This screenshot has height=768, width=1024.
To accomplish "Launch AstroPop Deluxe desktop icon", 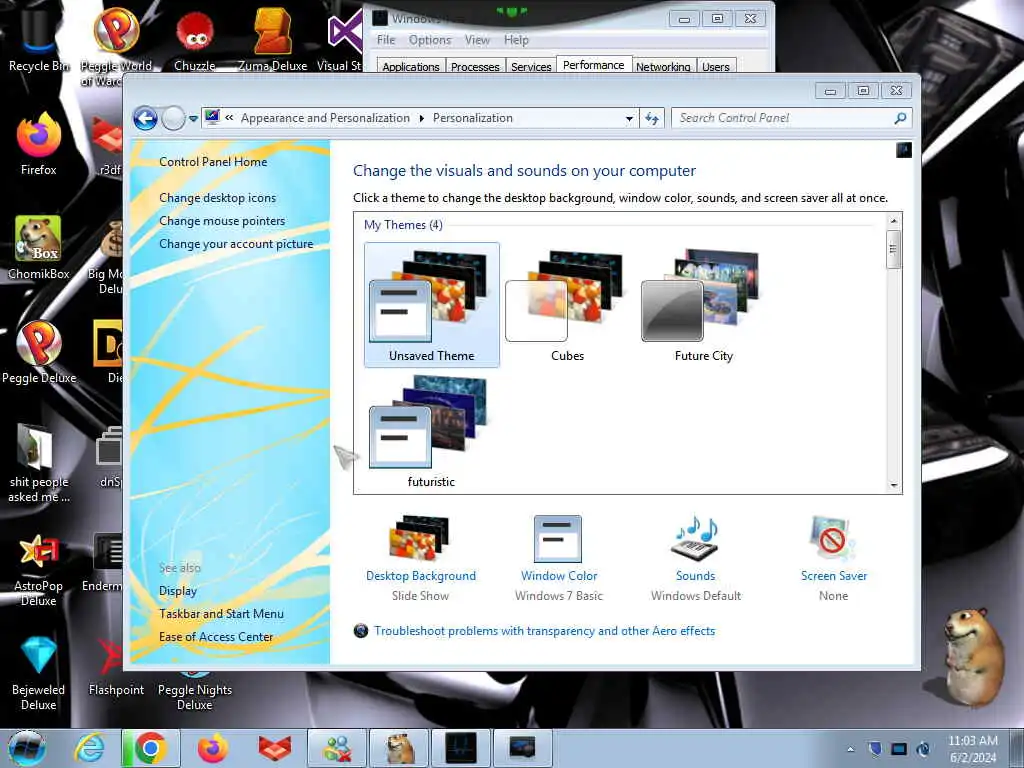I will point(39,569).
